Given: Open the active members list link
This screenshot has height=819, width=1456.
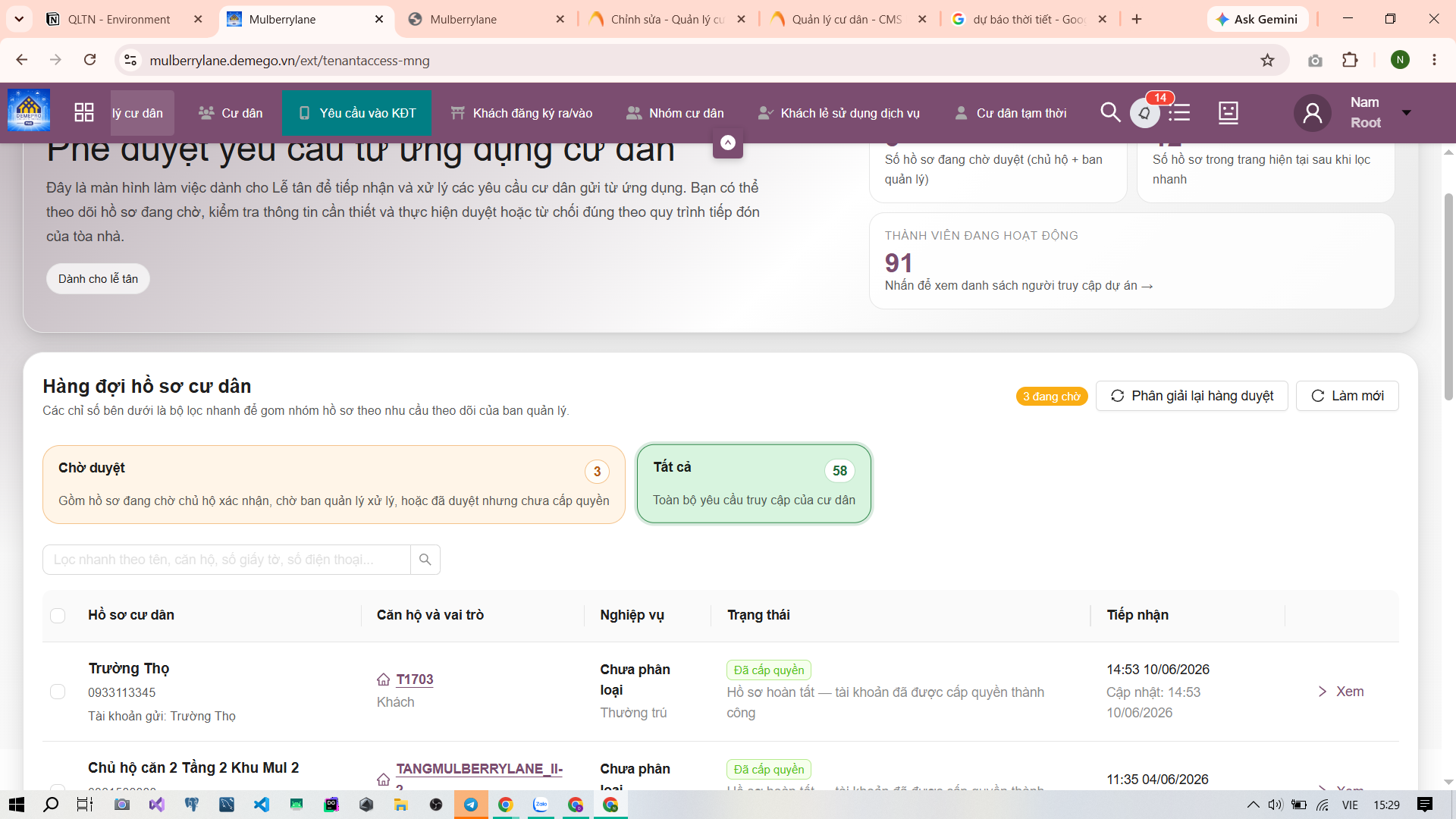Looking at the screenshot, I should 1018,286.
